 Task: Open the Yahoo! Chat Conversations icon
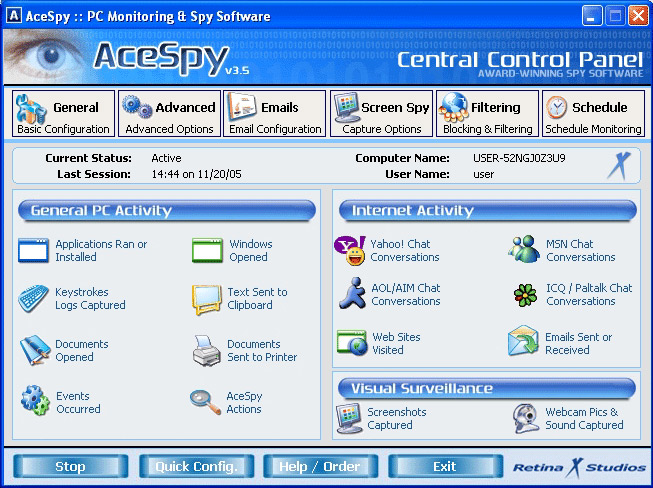(x=351, y=251)
